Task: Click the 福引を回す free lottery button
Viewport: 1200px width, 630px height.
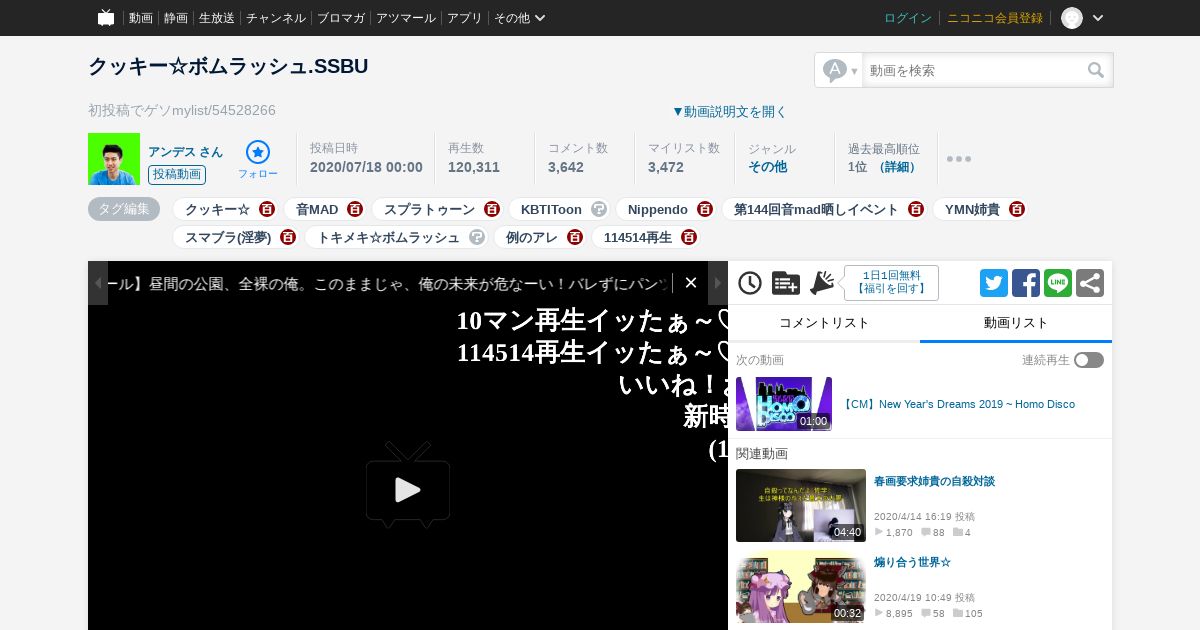Action: [891, 283]
